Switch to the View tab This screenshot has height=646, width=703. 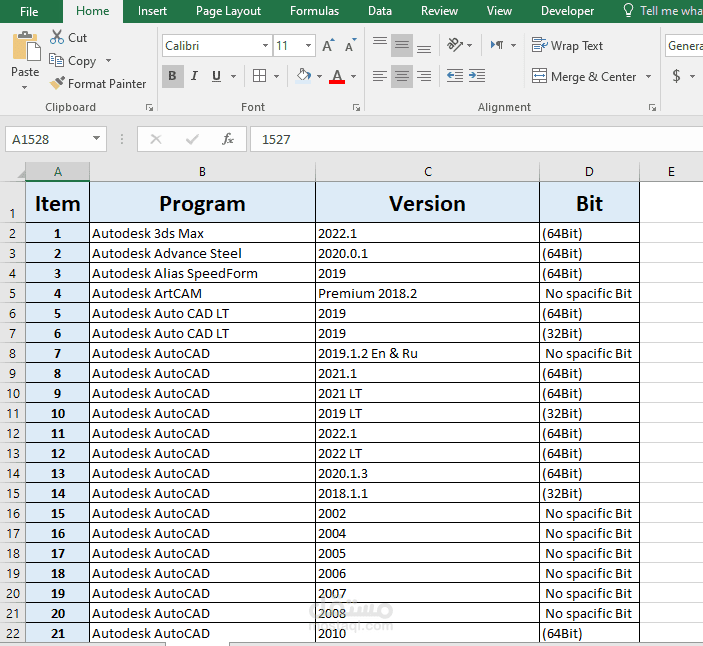(x=499, y=11)
